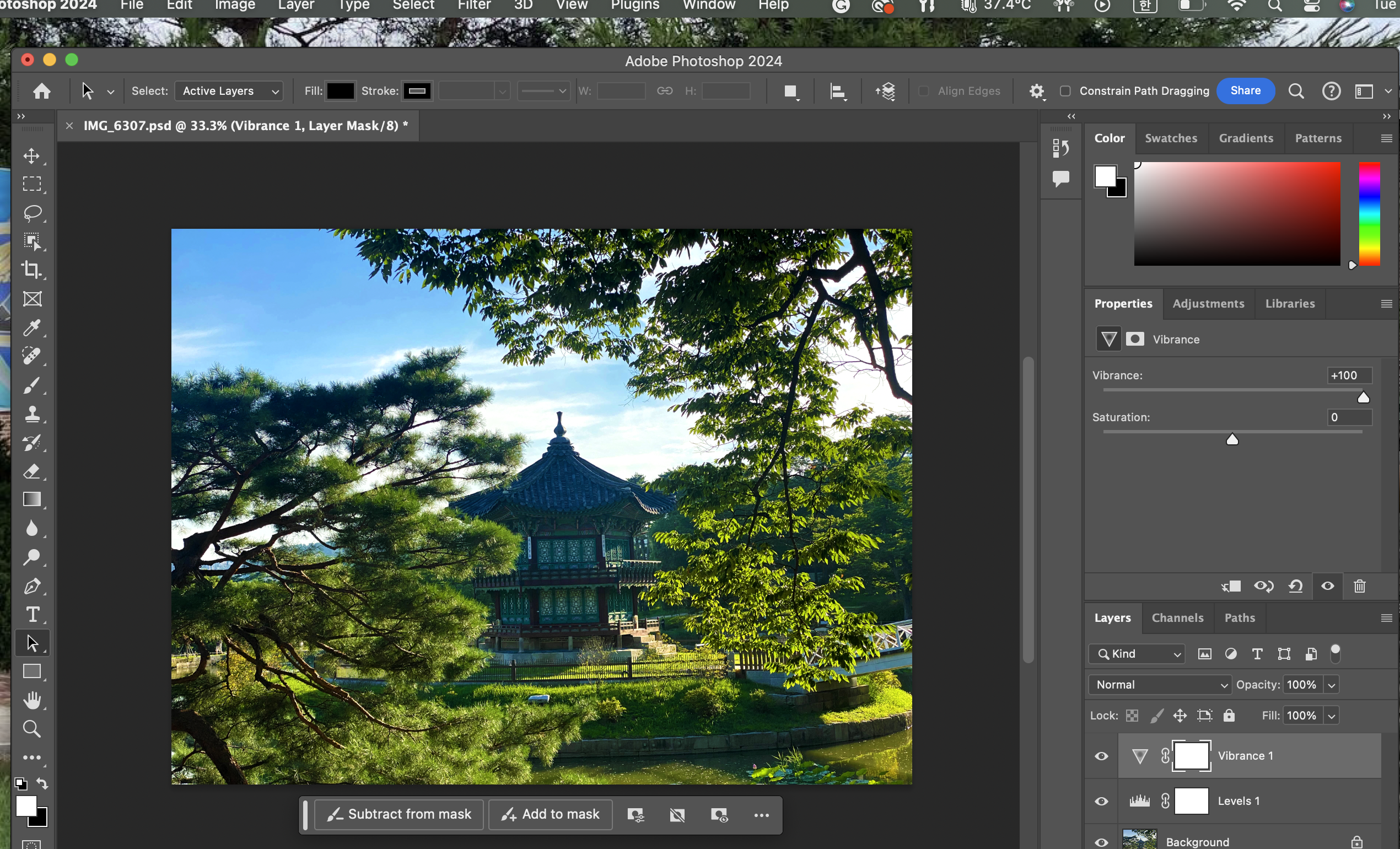
Task: Click the Share button
Action: click(1246, 91)
